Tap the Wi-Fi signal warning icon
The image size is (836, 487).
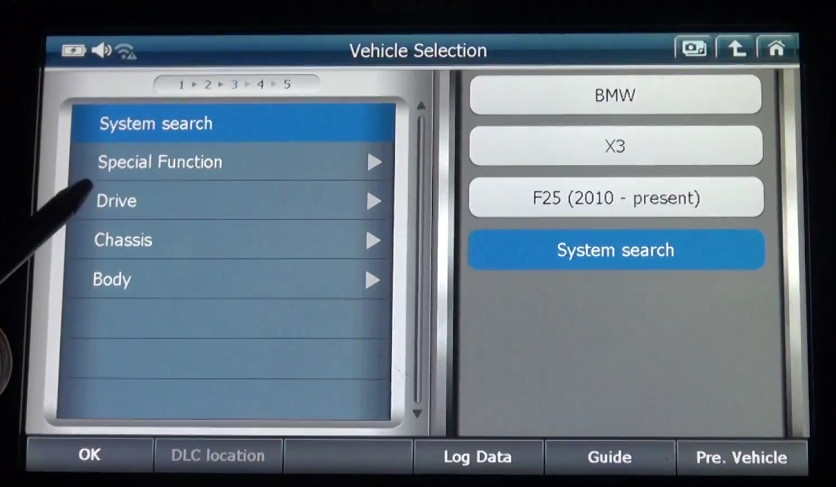coord(126,51)
